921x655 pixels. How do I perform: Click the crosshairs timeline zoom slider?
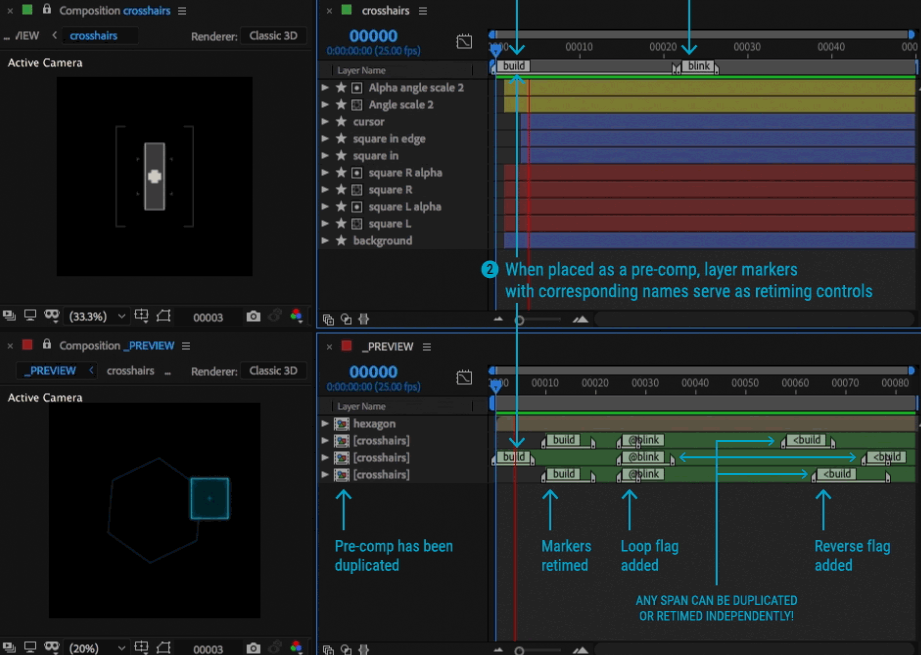click(539, 320)
